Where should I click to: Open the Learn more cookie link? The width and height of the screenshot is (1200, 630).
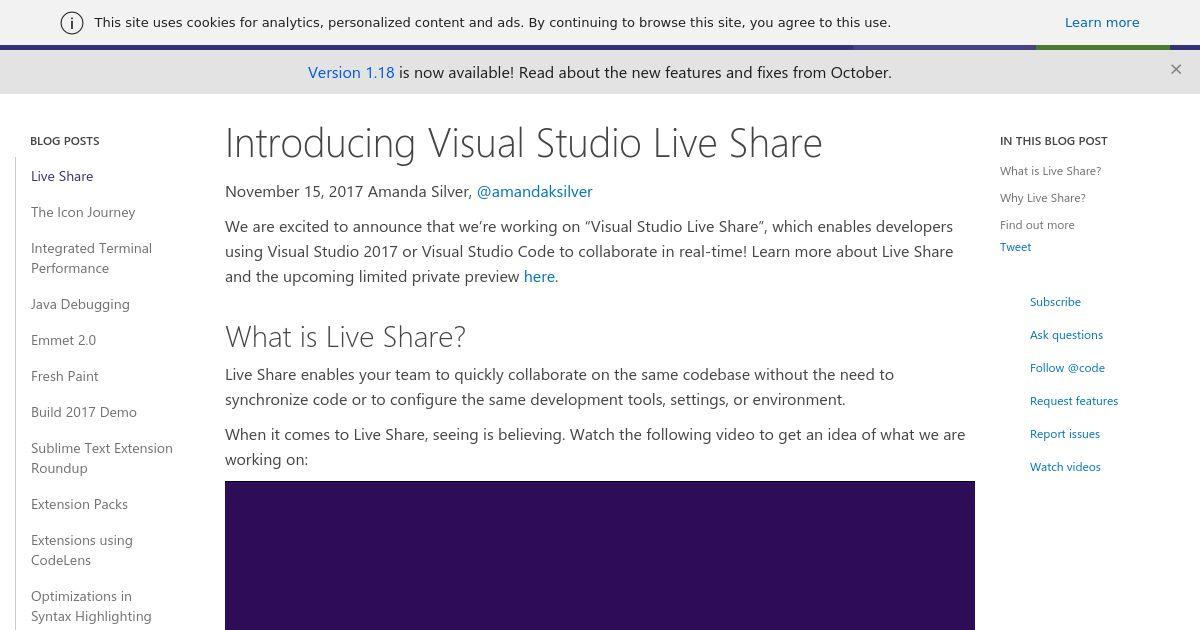point(1102,22)
